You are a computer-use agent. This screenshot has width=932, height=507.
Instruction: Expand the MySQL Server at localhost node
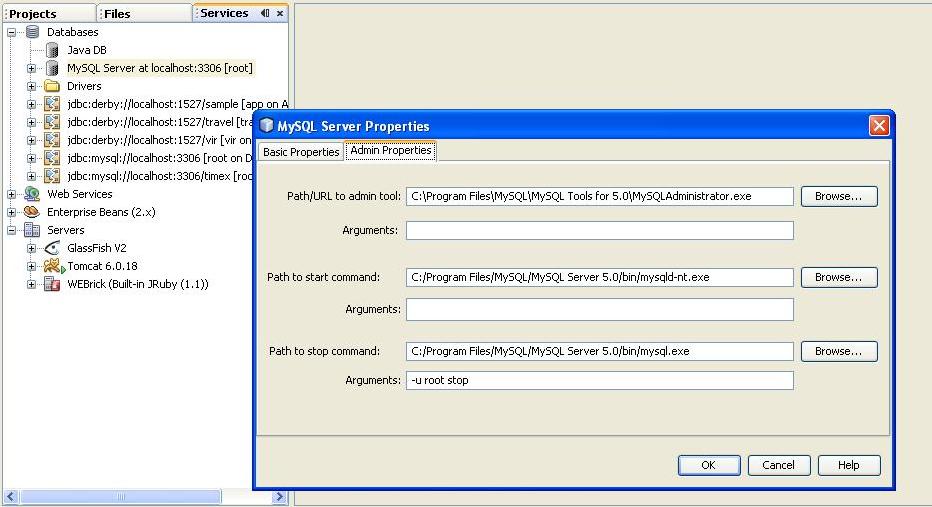click(32, 68)
